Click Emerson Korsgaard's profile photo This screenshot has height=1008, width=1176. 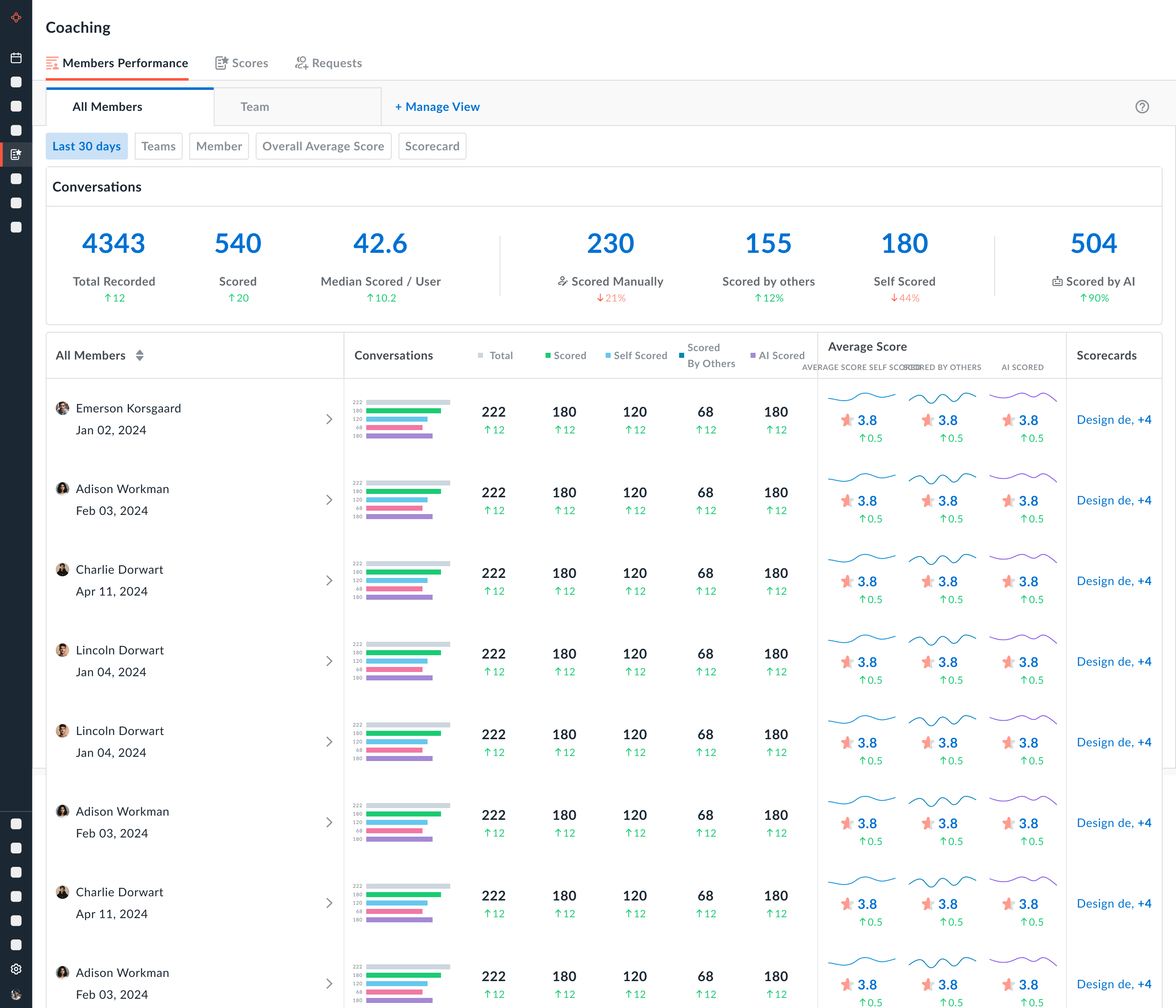click(63, 408)
